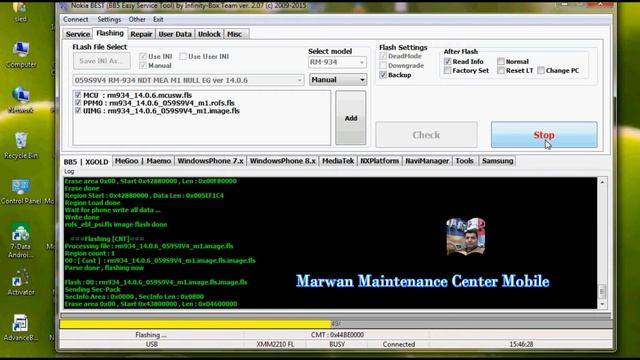Open the 7-Data Android recovery shortcut

tap(20, 241)
